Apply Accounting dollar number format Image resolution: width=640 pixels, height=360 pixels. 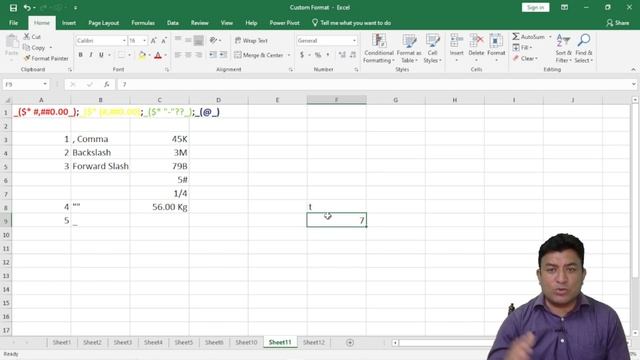click(x=302, y=55)
